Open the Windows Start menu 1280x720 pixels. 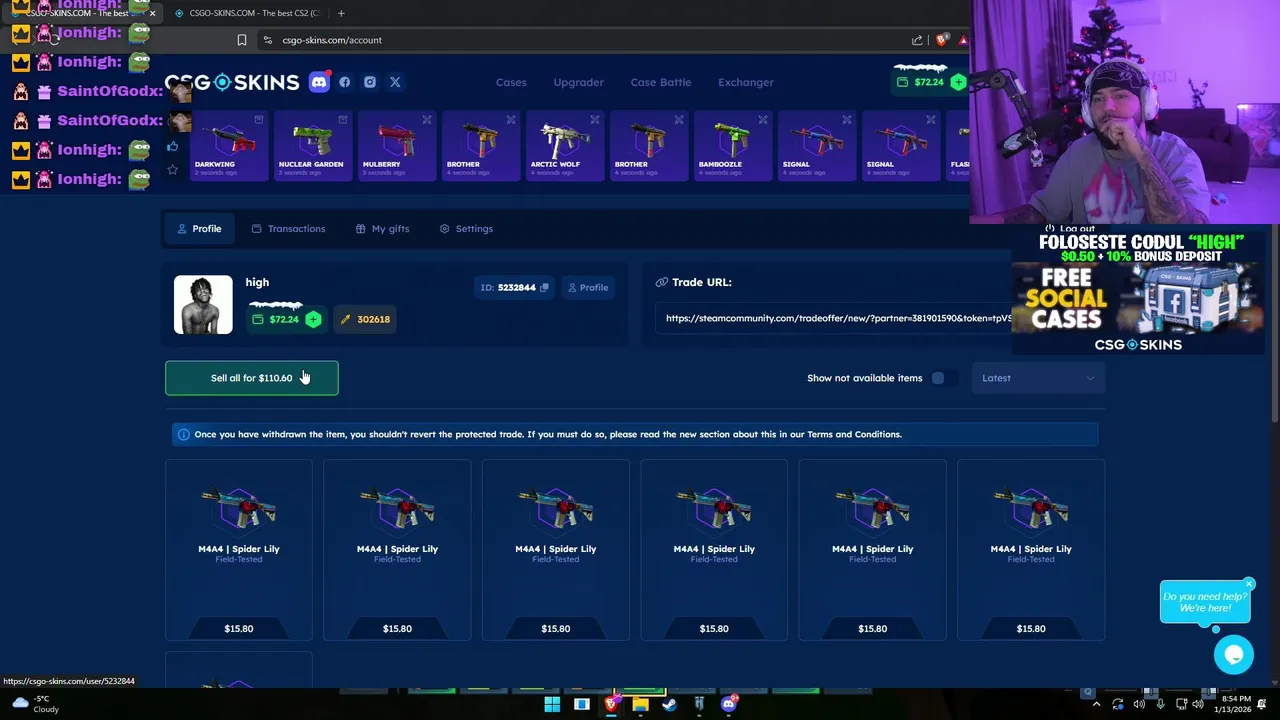click(552, 704)
